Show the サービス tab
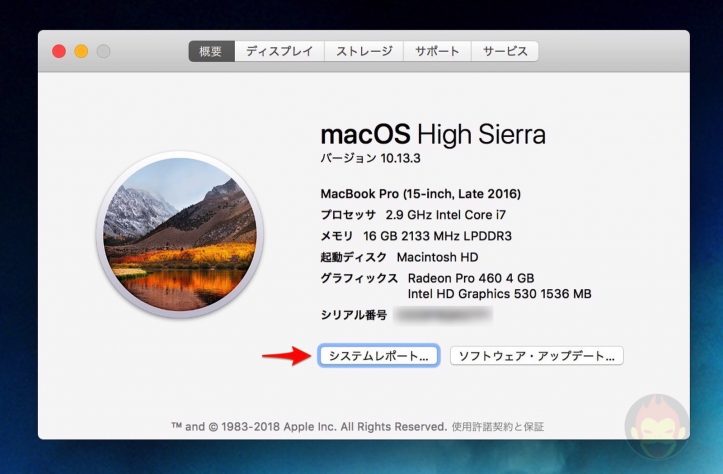This screenshot has height=474, width=723. [x=504, y=51]
